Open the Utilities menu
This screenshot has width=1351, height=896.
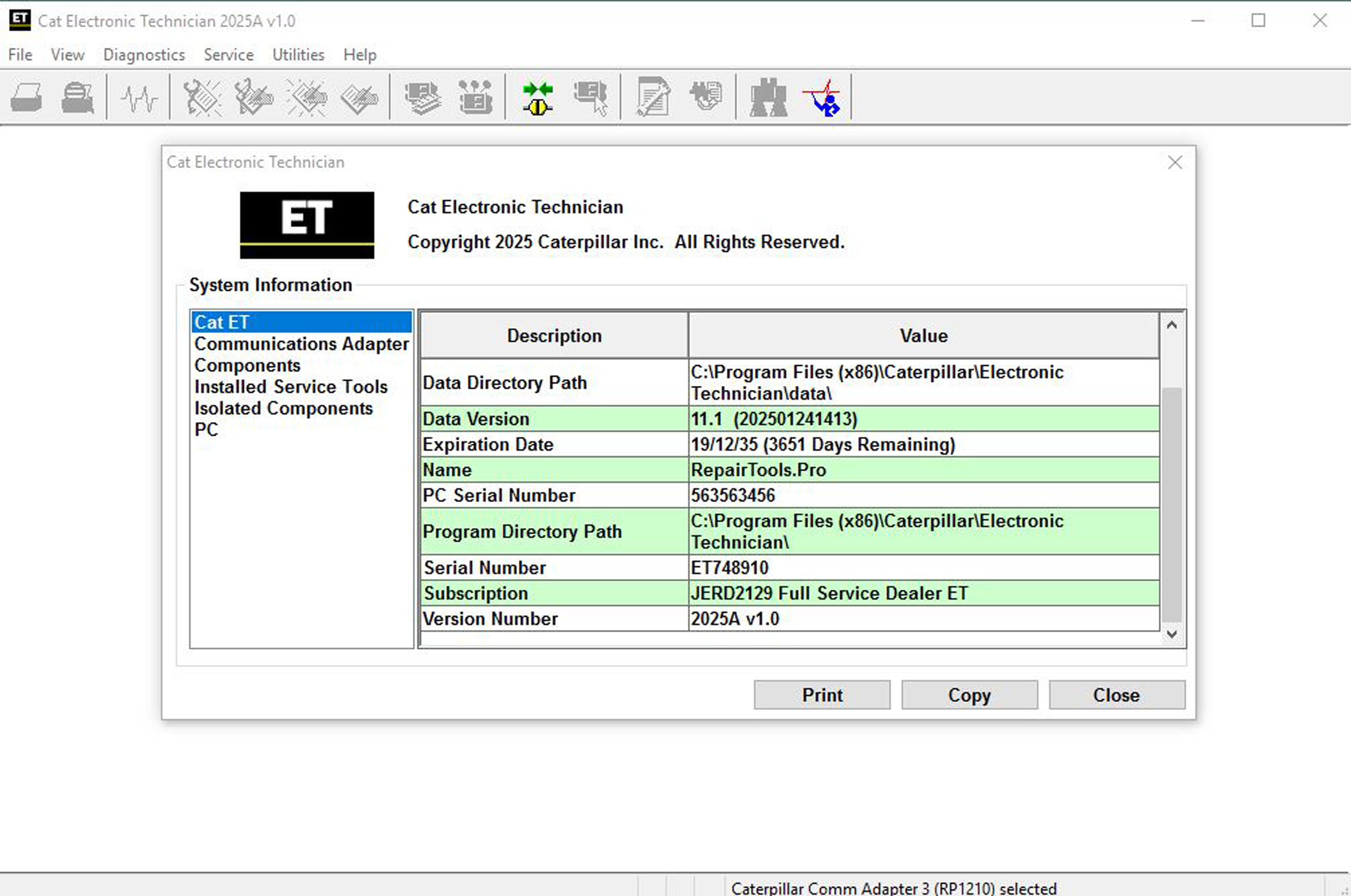coord(298,55)
